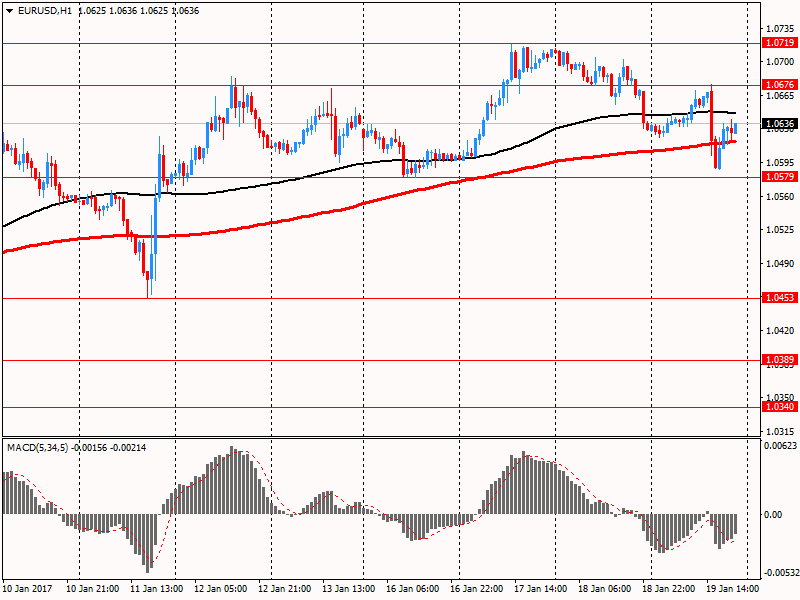Select the 1.0719 red price label
800x600 pixels.
[x=779, y=43]
